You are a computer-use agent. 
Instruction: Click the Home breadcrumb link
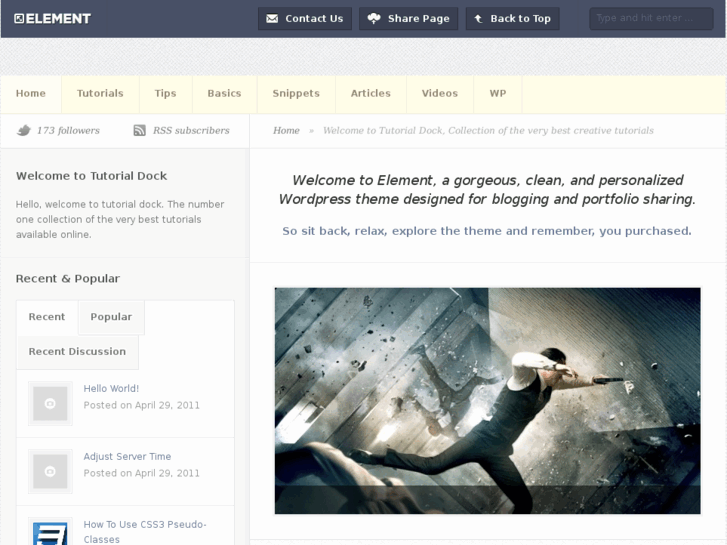(x=286, y=131)
